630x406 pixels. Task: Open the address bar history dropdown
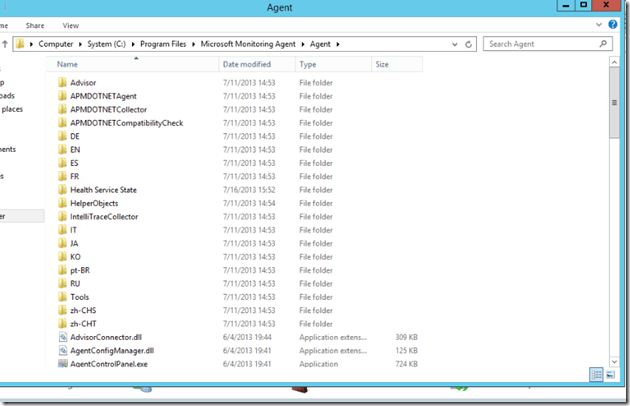pyautogui.click(x=459, y=44)
